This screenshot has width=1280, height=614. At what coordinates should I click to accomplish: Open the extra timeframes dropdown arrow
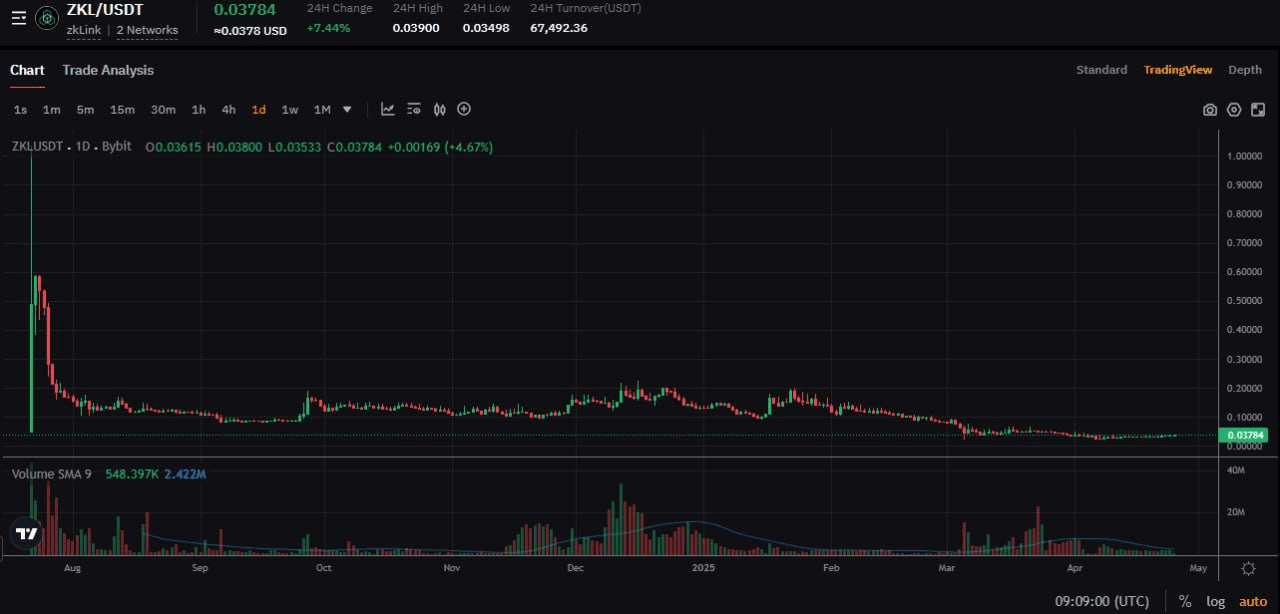346,109
